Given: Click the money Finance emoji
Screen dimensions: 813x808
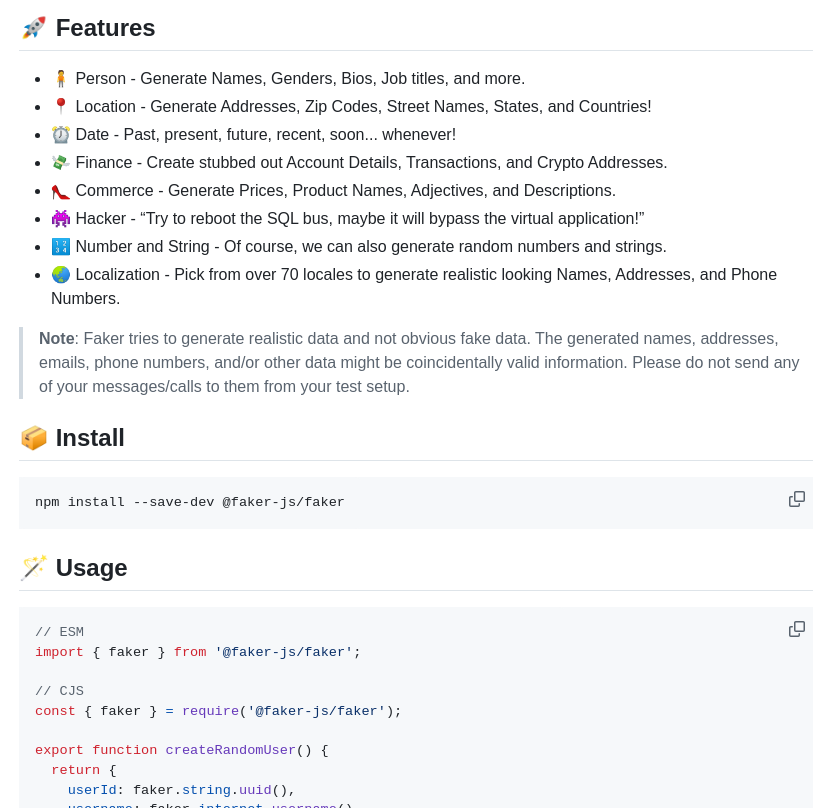Looking at the screenshot, I should (61, 163).
